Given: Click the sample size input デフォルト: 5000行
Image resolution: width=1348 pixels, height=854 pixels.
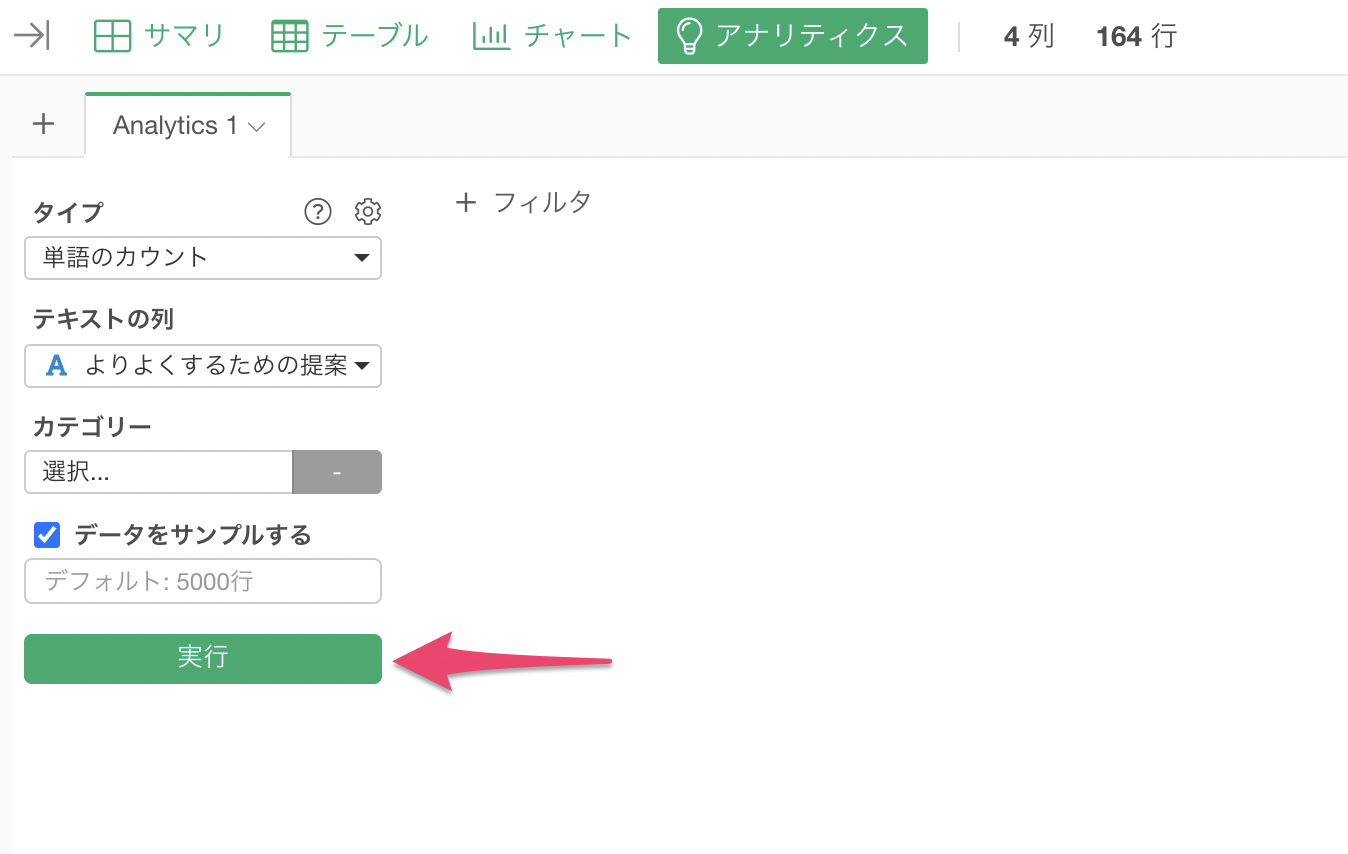Looking at the screenshot, I should (x=203, y=581).
